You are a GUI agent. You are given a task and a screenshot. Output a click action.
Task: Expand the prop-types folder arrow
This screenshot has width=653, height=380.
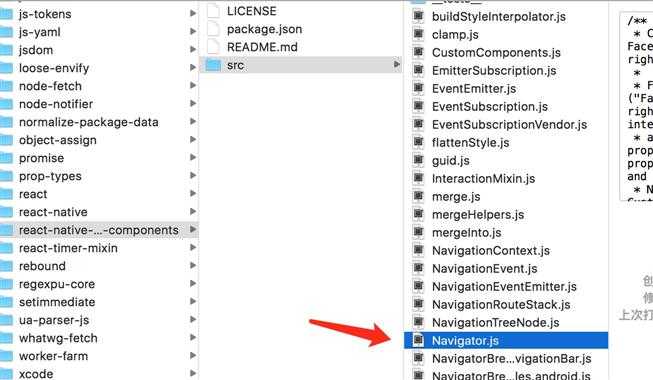(x=193, y=175)
